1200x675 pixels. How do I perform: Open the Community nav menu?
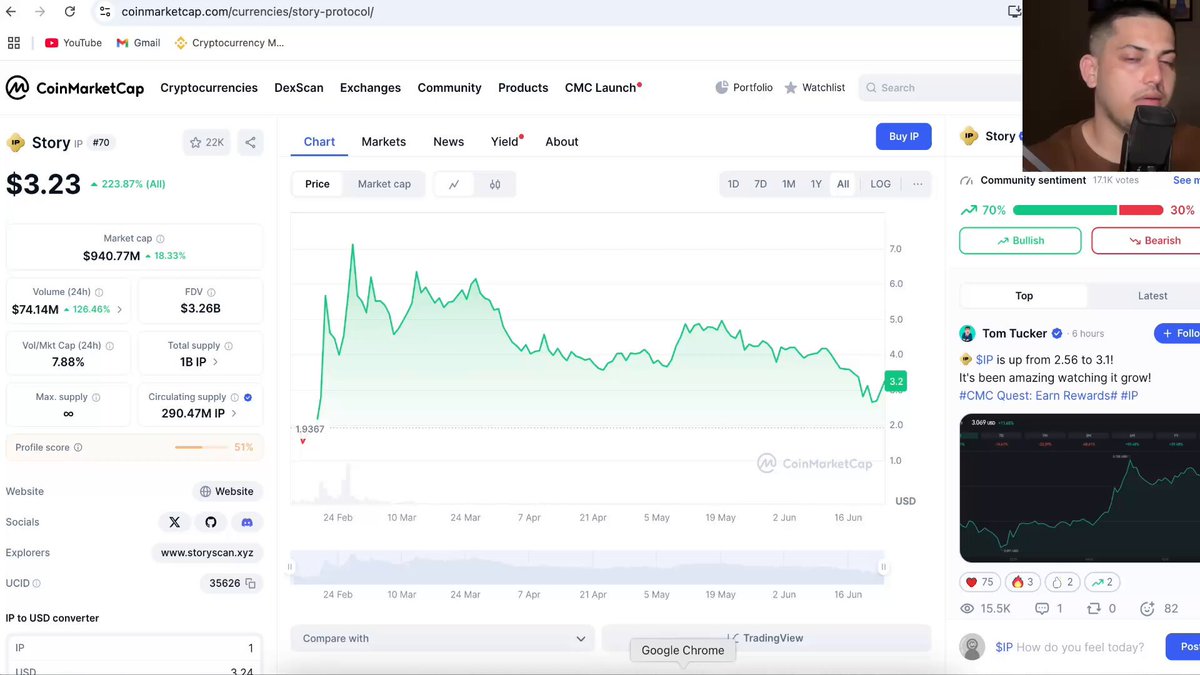[x=449, y=88]
